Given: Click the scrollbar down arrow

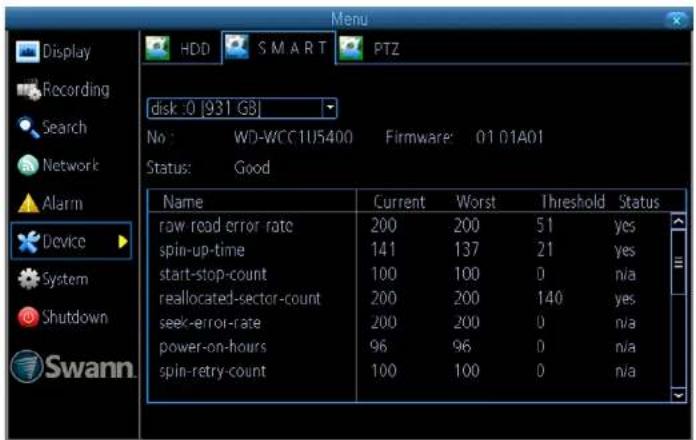Looking at the screenshot, I should 678,395.
